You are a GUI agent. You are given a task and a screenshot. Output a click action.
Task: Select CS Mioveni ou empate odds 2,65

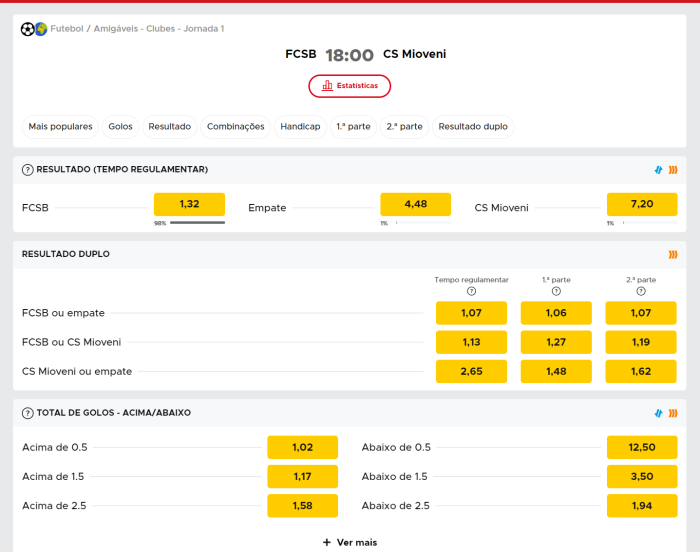(471, 371)
